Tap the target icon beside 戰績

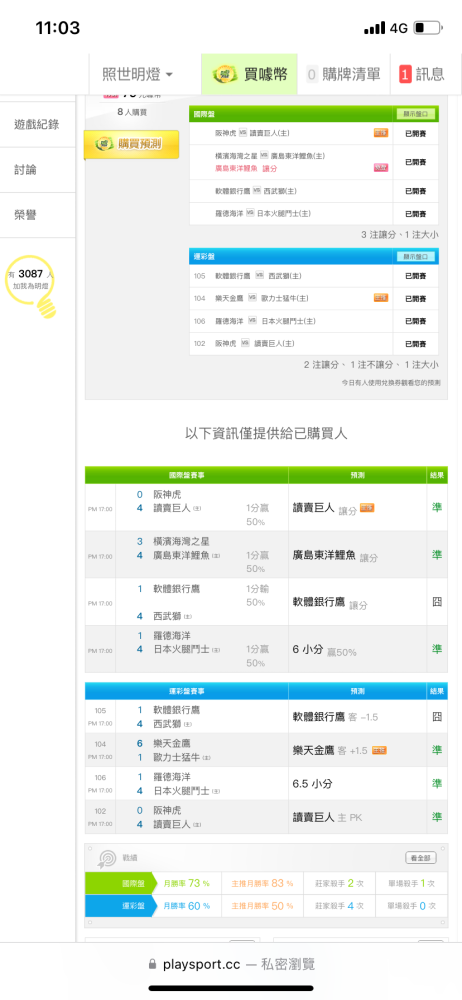tap(106, 858)
